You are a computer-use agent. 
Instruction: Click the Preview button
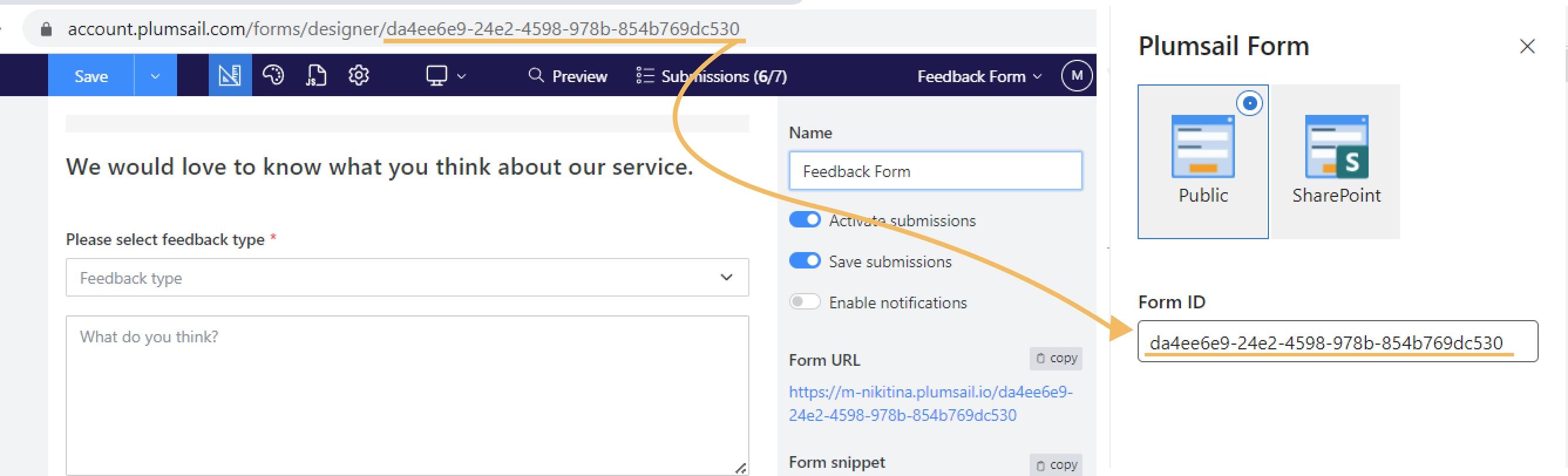pos(567,76)
